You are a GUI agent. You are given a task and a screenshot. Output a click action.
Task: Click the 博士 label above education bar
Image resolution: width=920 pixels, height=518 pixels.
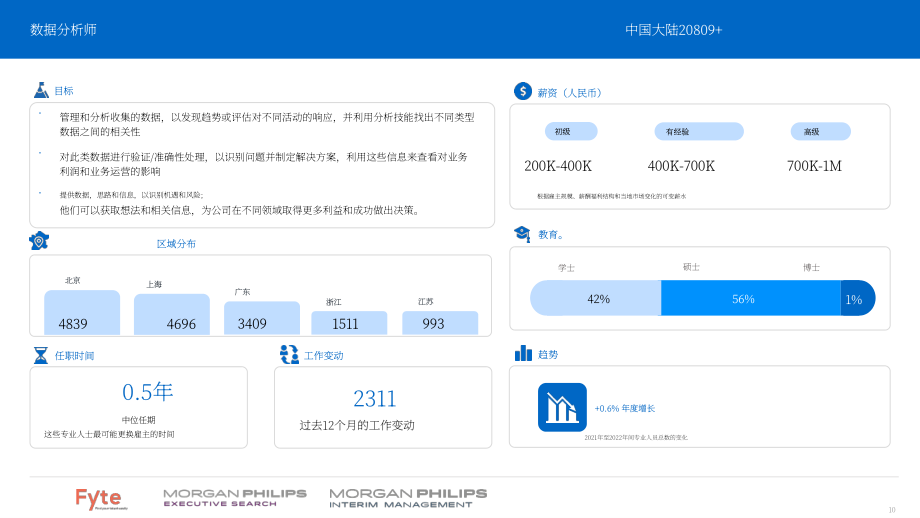(x=811, y=268)
